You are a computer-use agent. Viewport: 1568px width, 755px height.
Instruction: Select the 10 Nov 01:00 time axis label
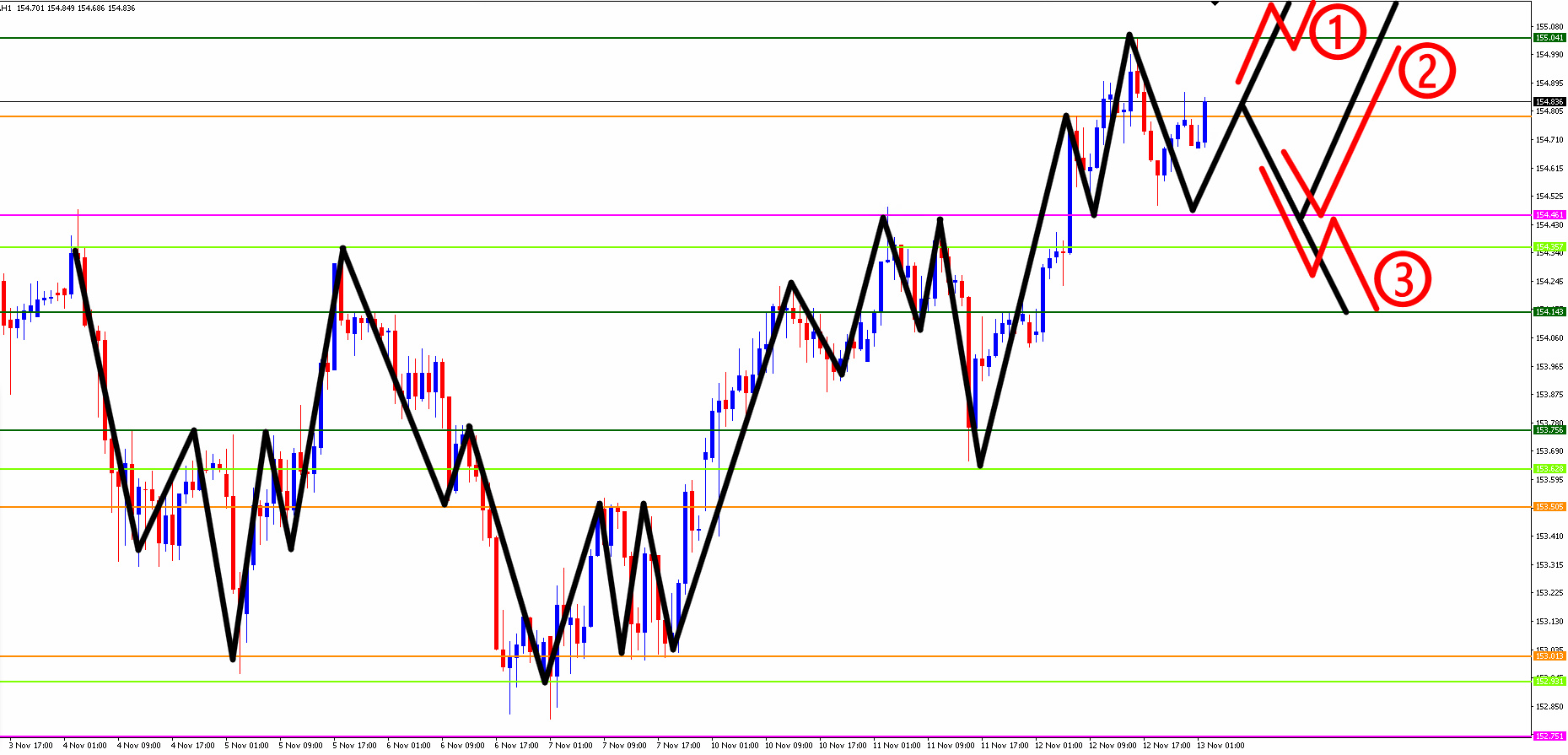click(x=735, y=746)
